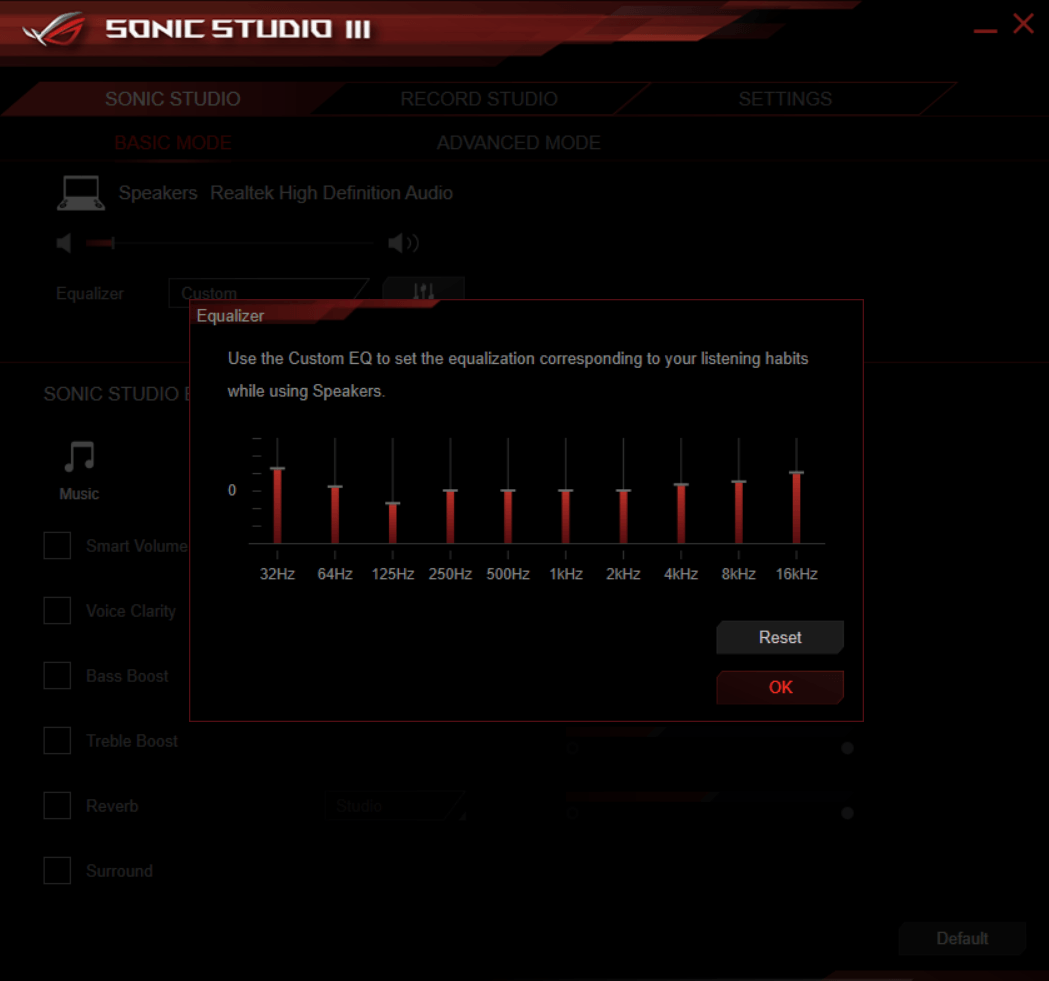This screenshot has width=1049, height=981.
Task: Toggle the Voice Clarity checkbox
Action: point(57,611)
